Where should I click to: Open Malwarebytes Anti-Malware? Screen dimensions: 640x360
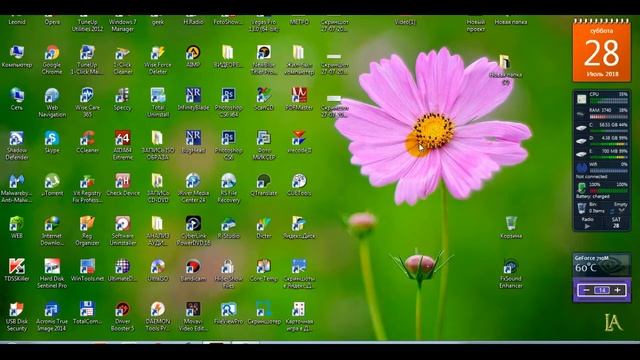(x=17, y=188)
